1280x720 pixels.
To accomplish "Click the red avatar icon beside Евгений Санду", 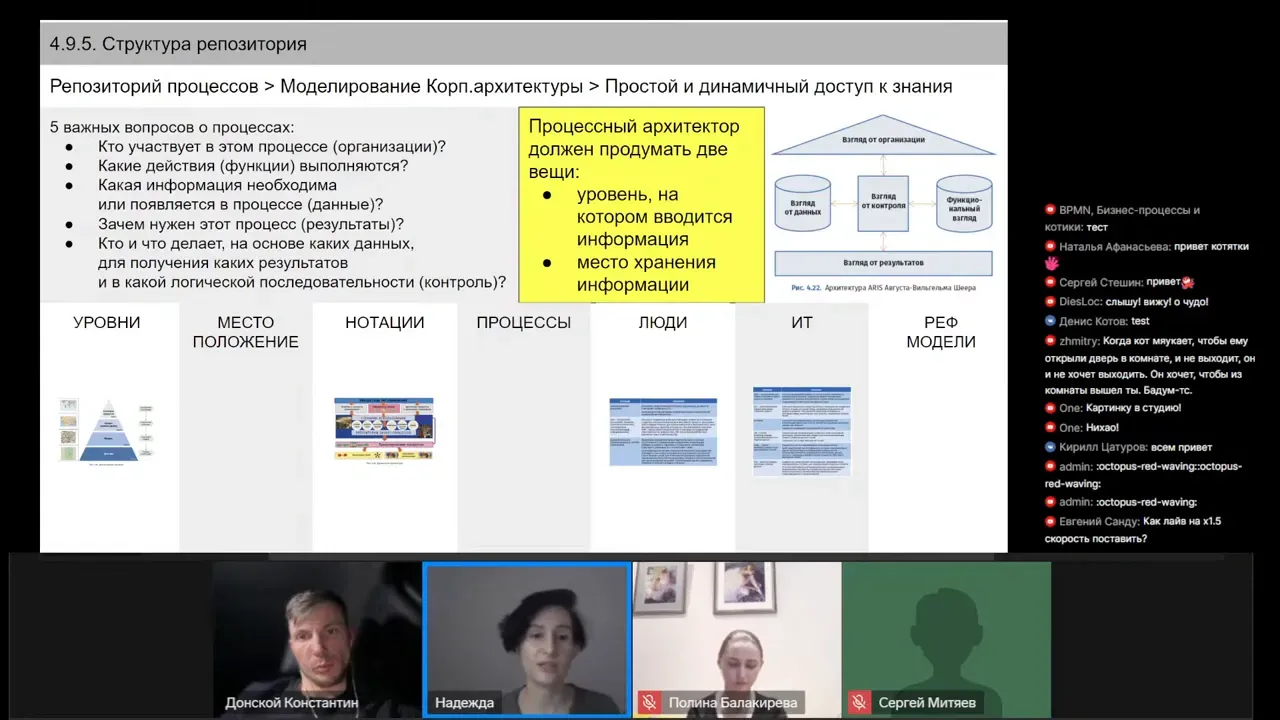I will (1051, 521).
